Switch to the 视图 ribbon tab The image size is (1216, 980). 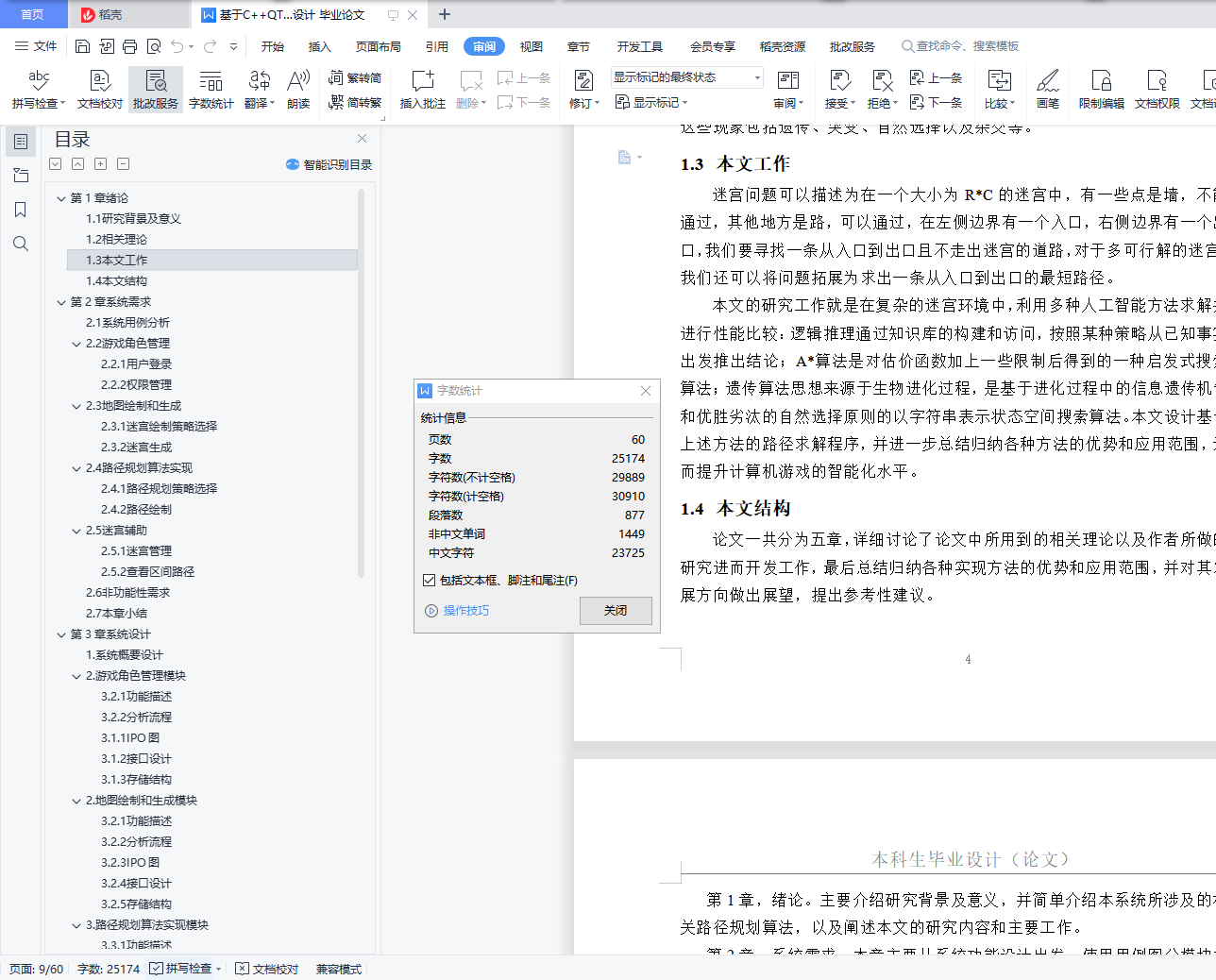(532, 46)
